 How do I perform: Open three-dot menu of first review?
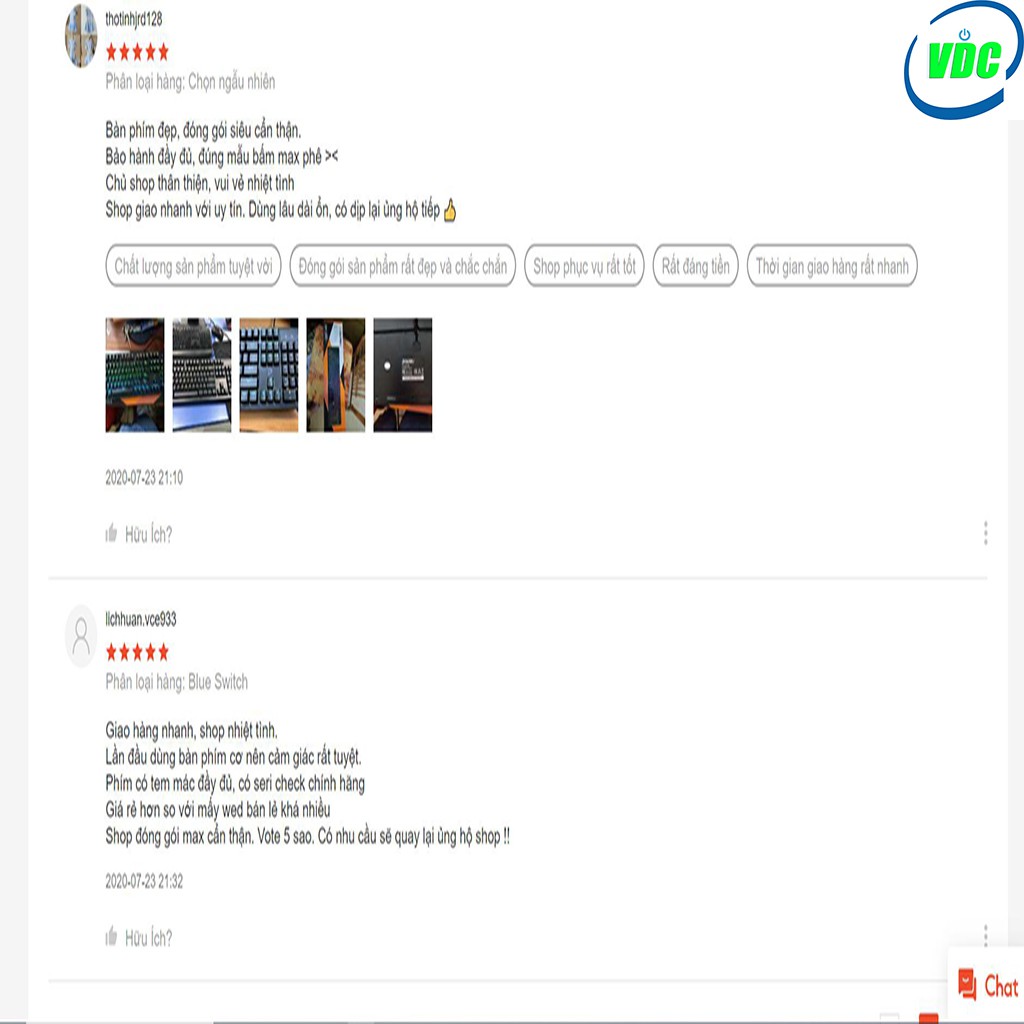pos(985,533)
